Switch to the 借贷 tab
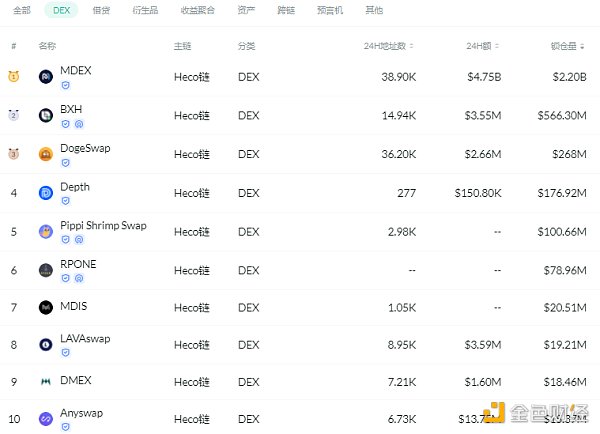600x434 pixels. click(x=101, y=10)
